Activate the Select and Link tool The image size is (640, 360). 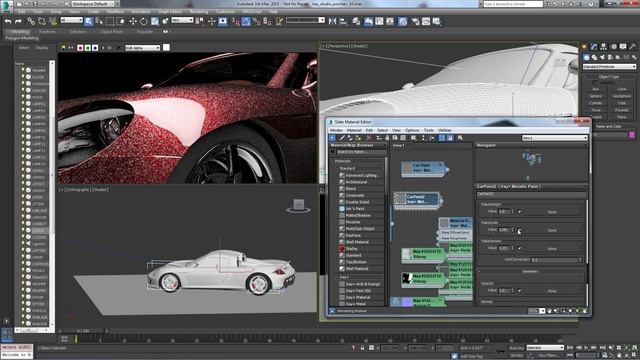(x=31, y=21)
